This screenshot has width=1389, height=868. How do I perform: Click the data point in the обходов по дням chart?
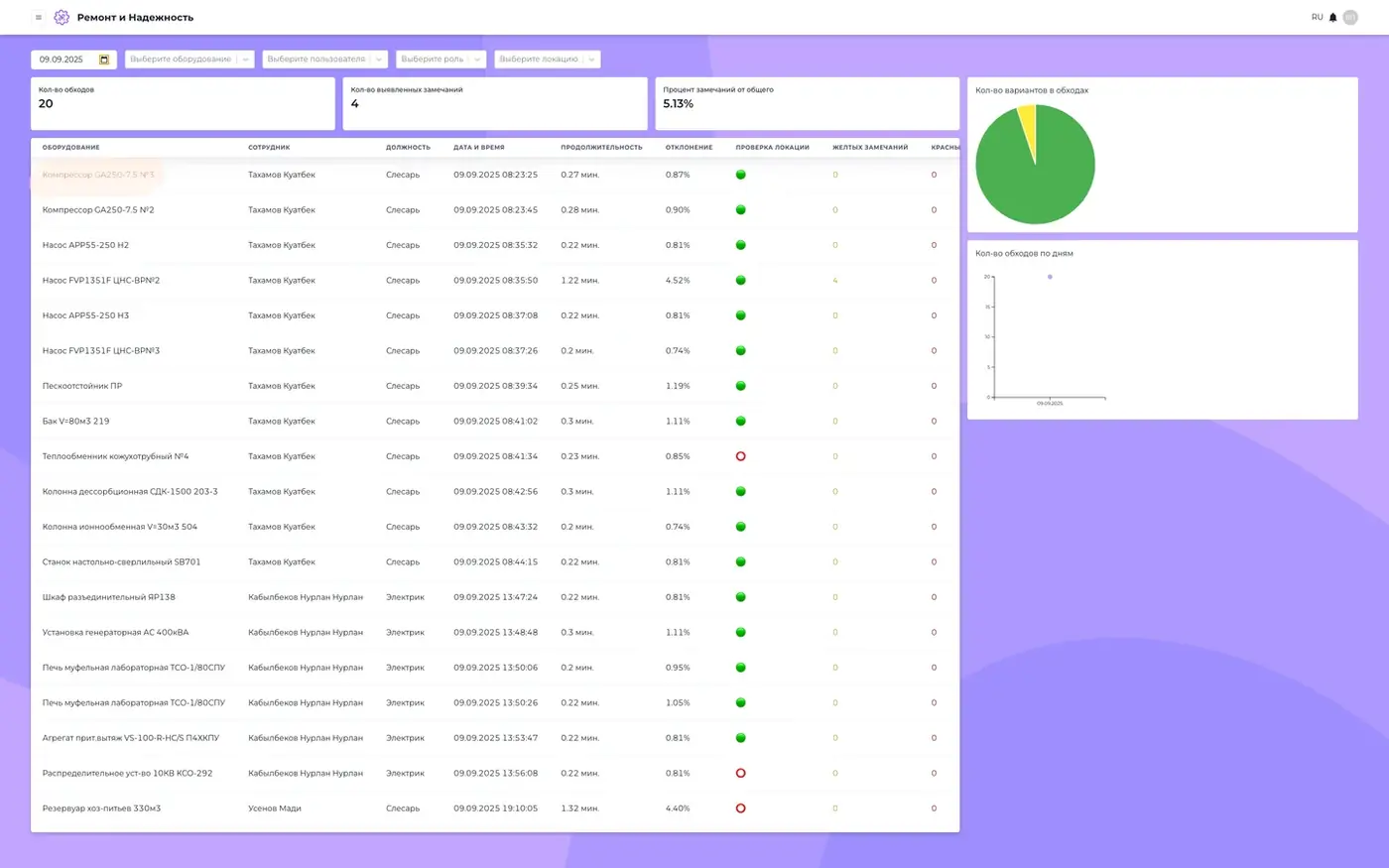pos(1050,277)
